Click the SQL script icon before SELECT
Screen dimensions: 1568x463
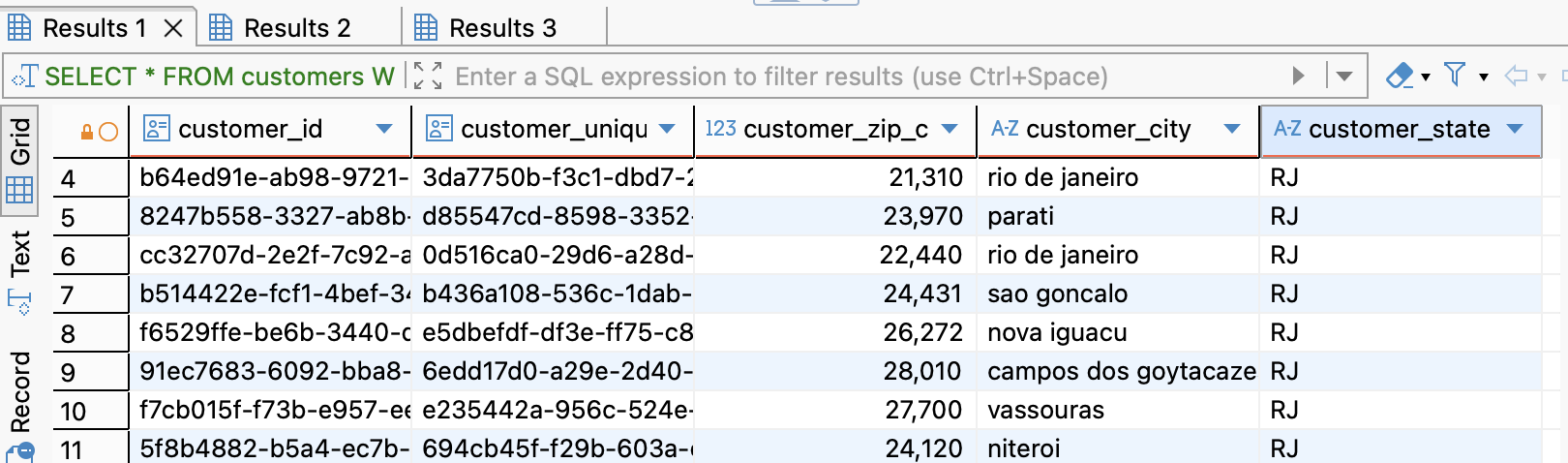(x=24, y=76)
